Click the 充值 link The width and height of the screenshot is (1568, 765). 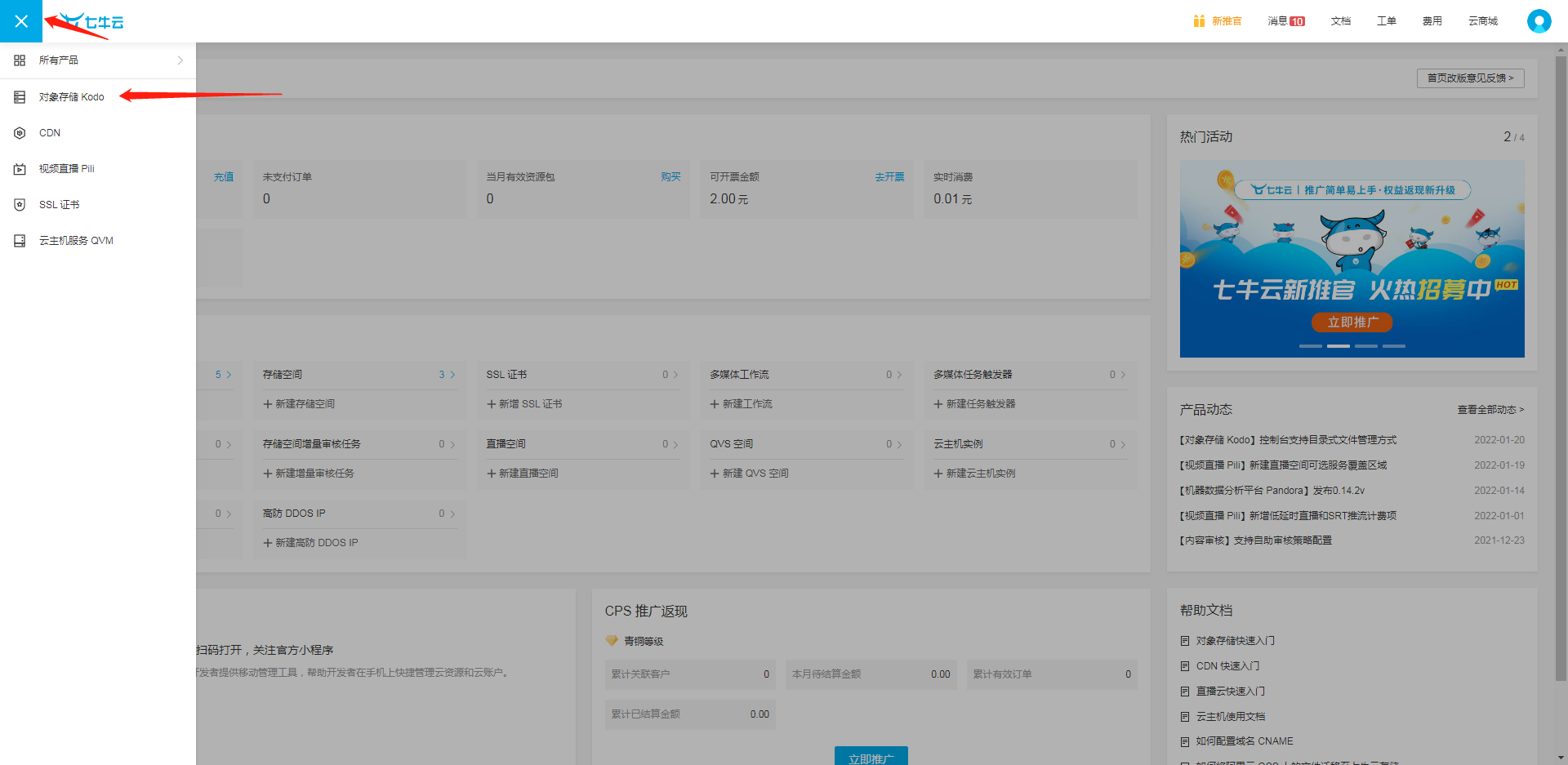[224, 177]
